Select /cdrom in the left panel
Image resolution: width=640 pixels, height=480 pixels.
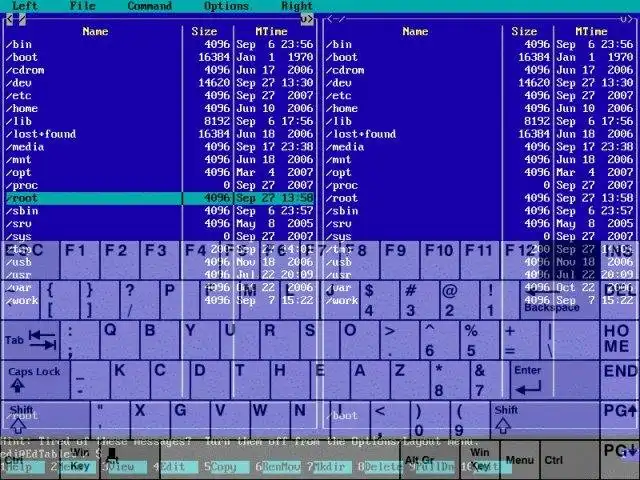25,70
